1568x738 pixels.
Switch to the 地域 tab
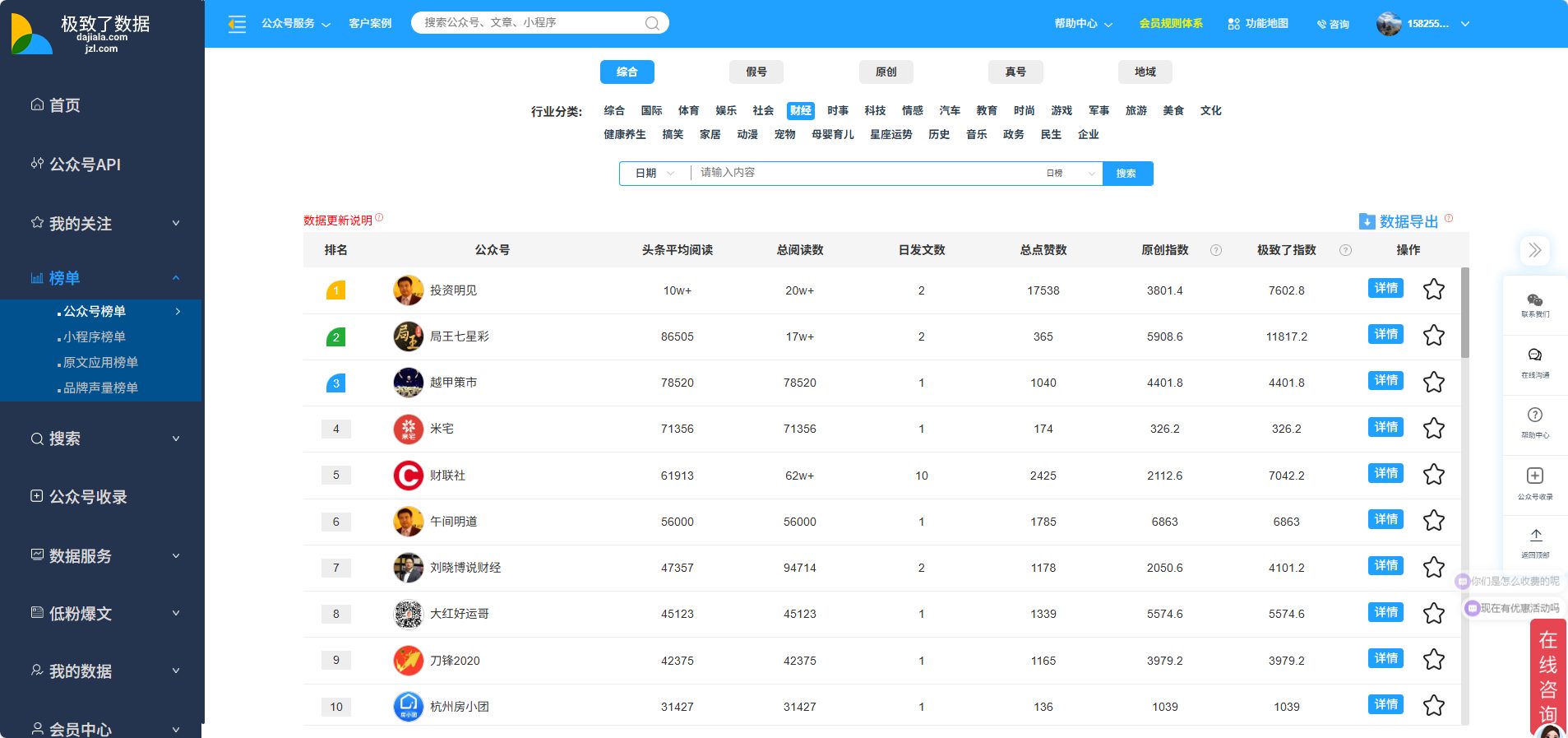coord(1145,72)
